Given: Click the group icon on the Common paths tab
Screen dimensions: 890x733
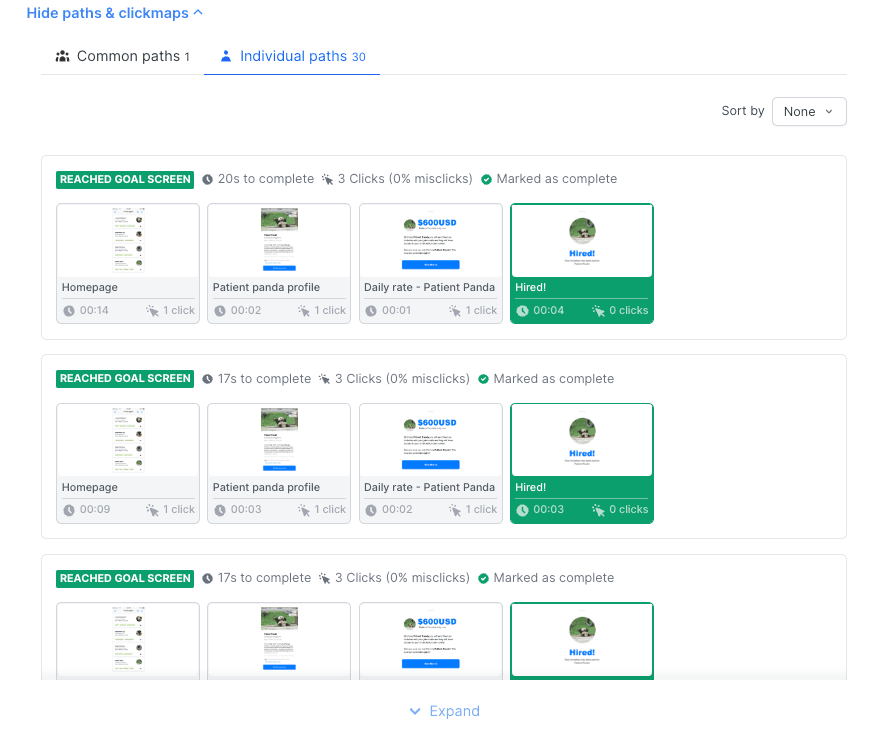Looking at the screenshot, I should point(64,56).
